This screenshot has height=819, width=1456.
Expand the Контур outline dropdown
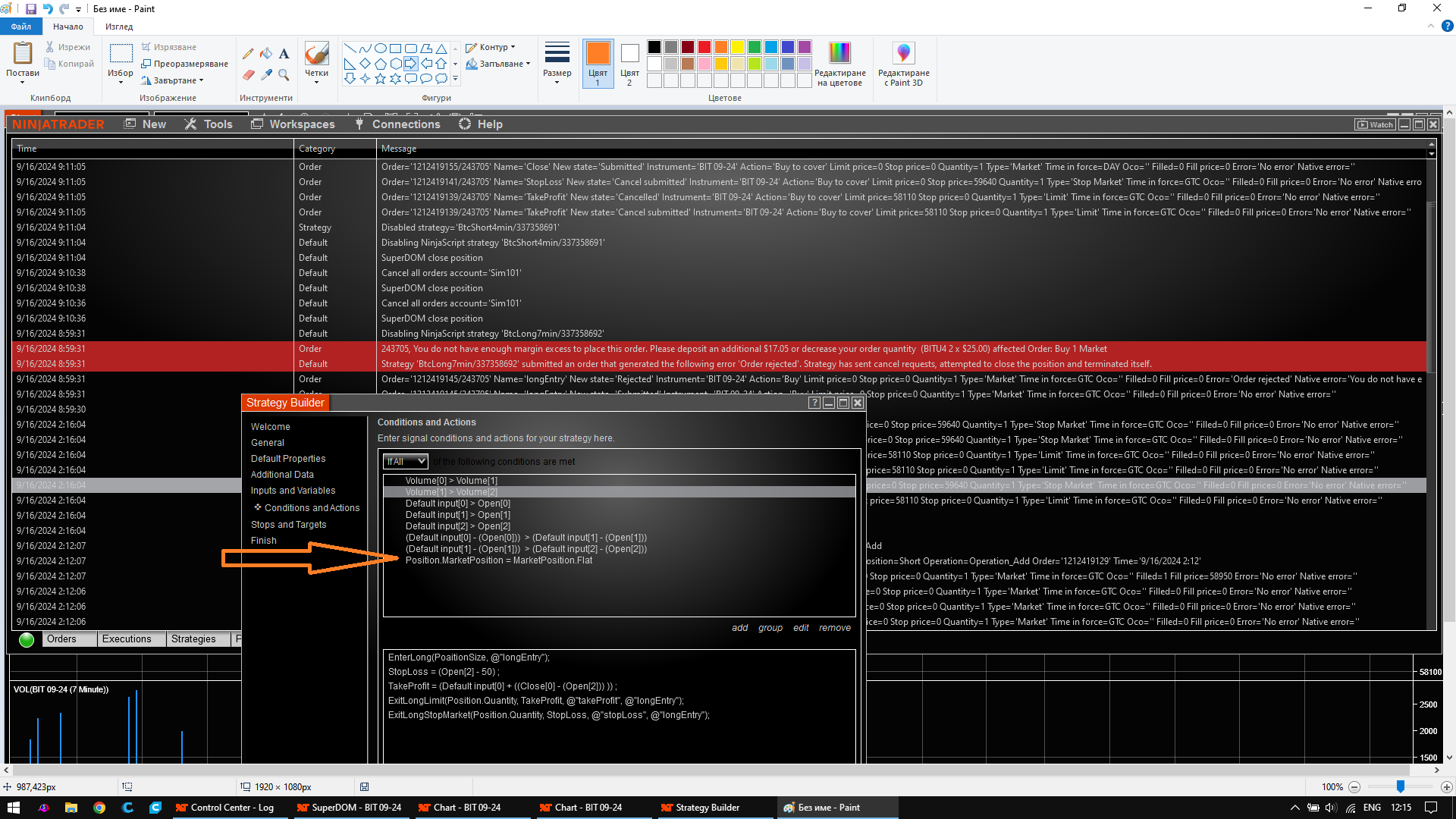pos(491,47)
